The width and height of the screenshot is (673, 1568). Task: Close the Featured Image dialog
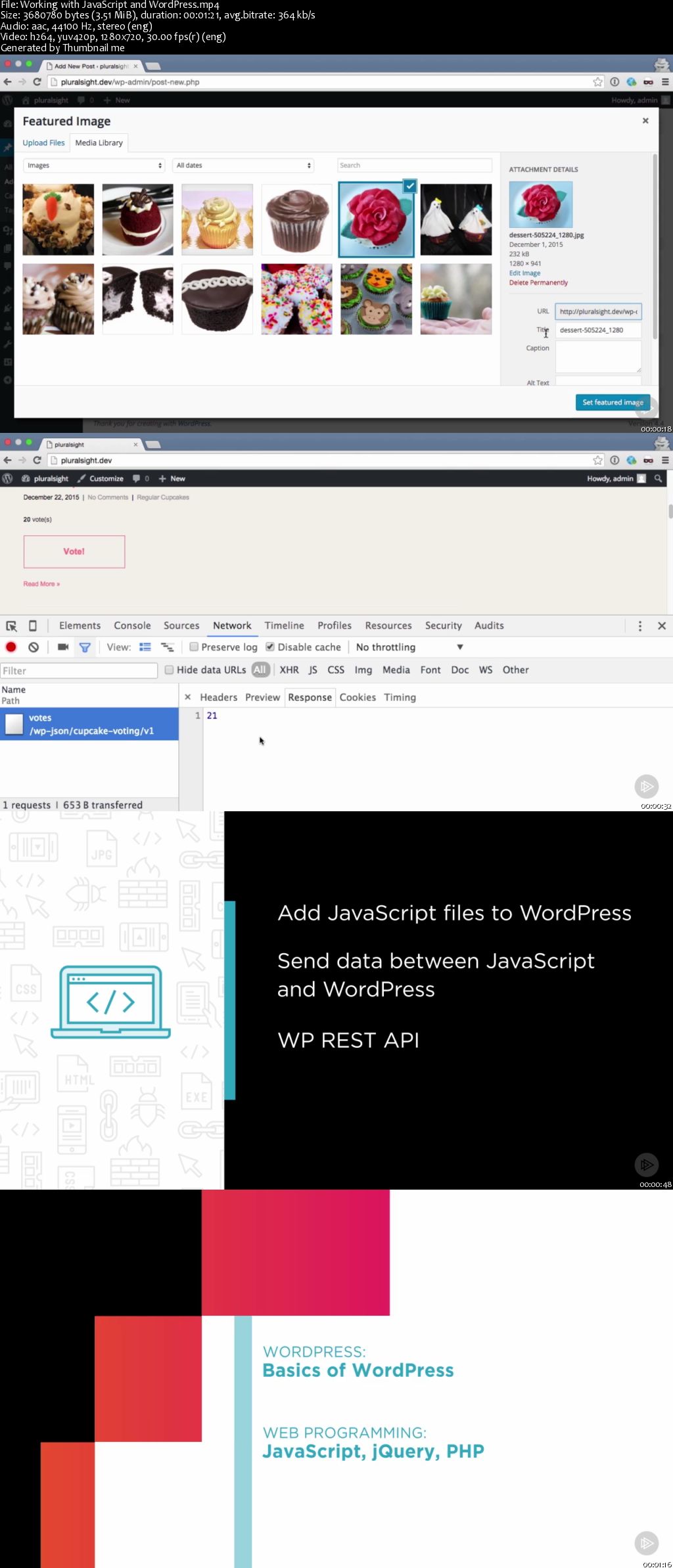click(x=645, y=121)
